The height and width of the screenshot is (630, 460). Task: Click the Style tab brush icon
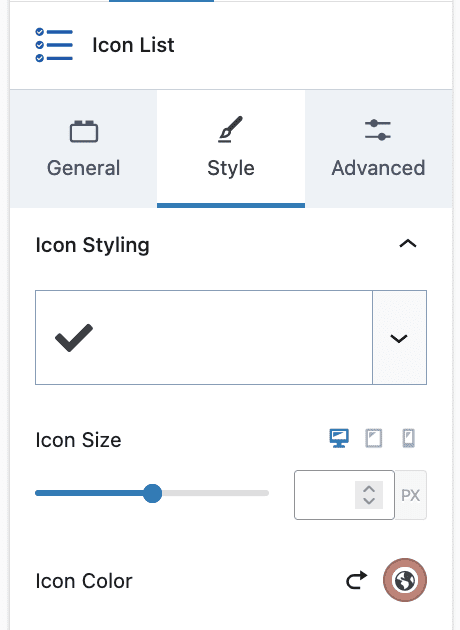[x=231, y=129]
